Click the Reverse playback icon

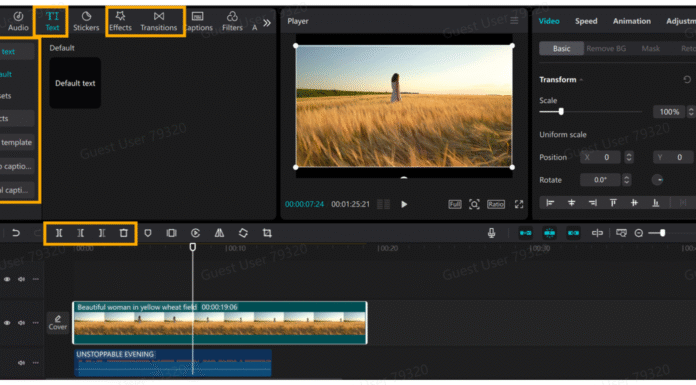click(x=195, y=233)
